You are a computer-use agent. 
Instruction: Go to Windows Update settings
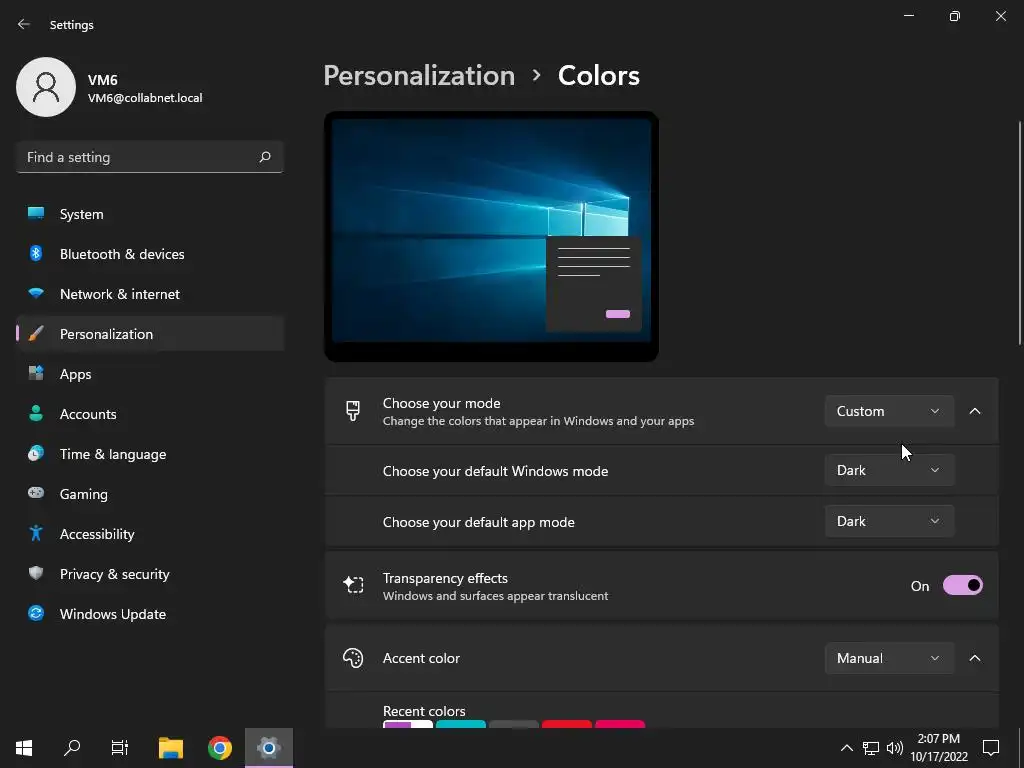150,613
